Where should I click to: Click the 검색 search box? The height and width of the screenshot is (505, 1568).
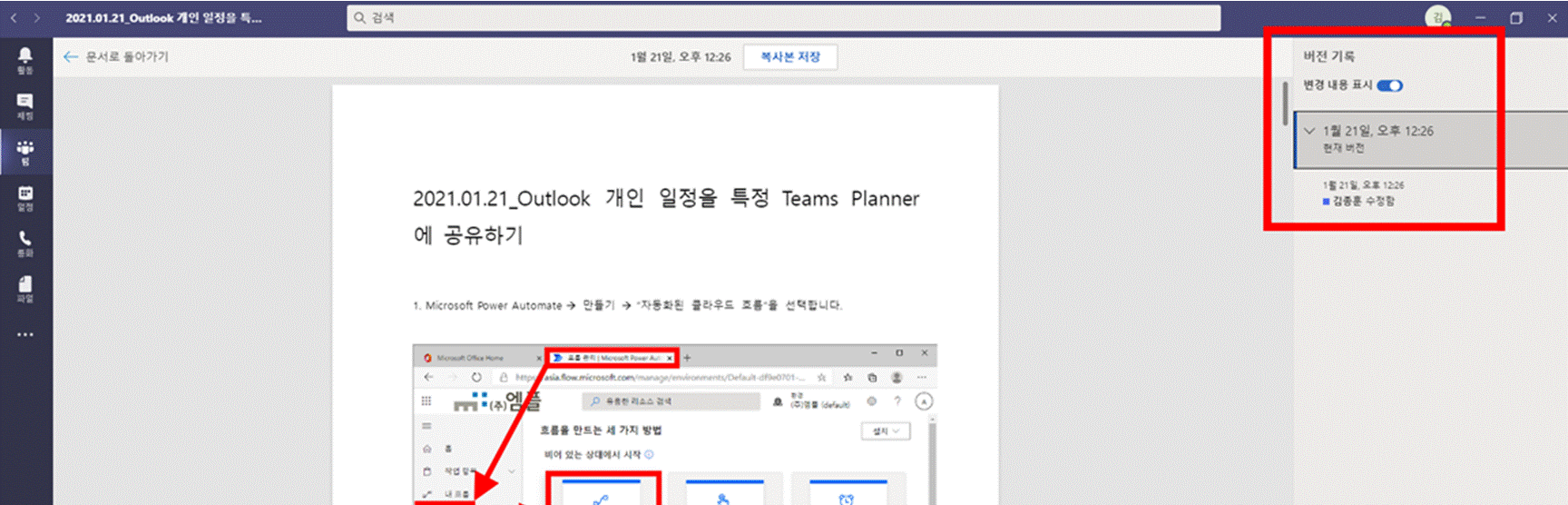[x=783, y=17]
